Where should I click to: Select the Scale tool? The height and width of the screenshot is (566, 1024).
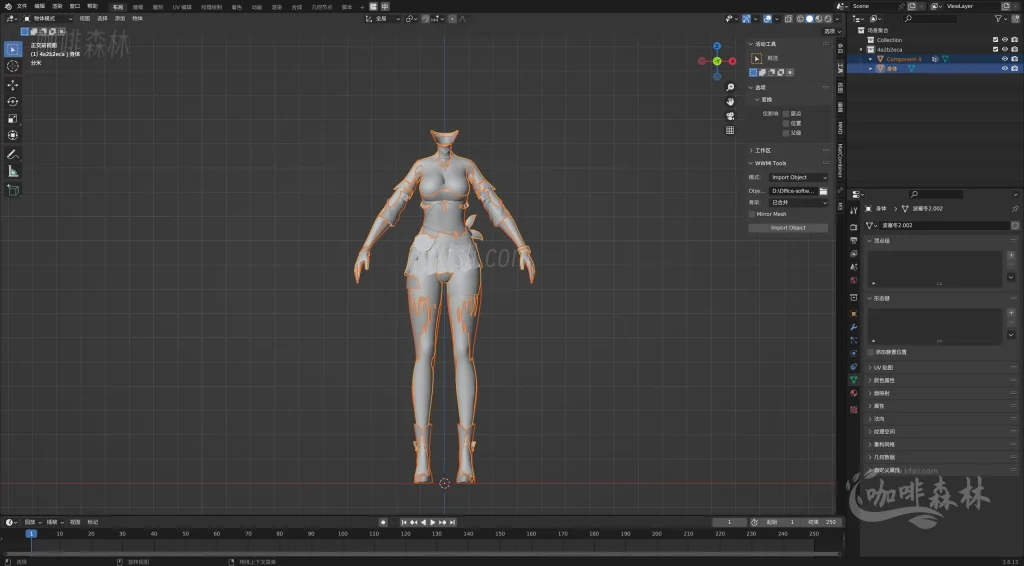12,118
